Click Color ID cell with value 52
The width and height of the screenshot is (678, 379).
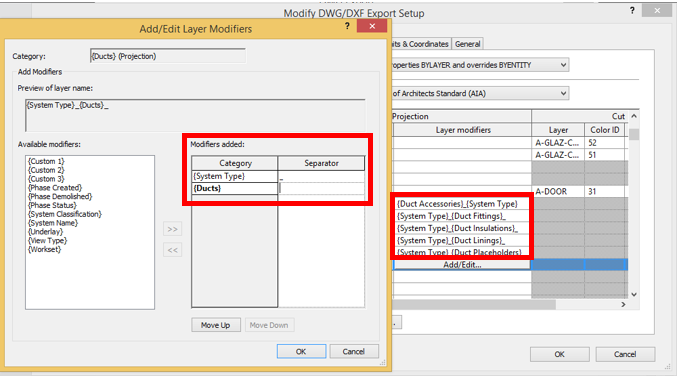tap(604, 143)
